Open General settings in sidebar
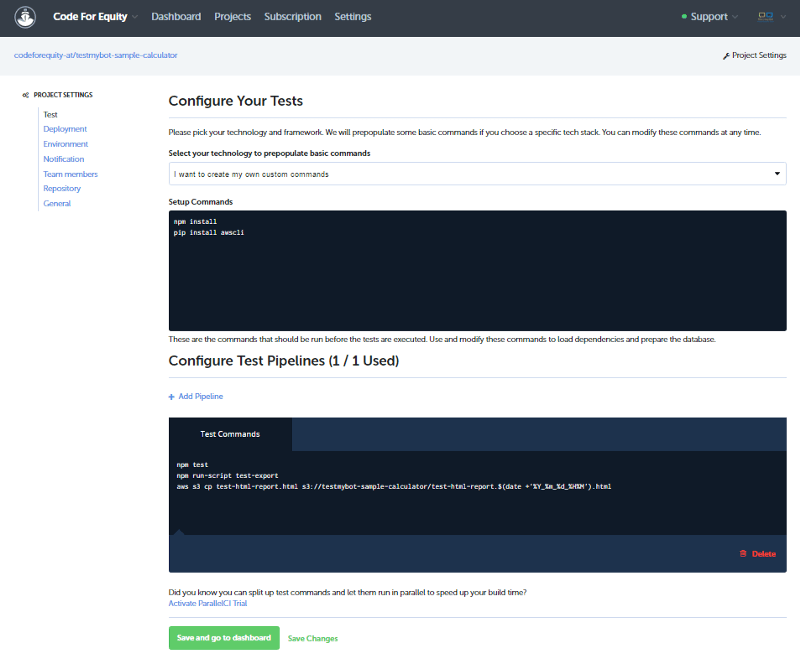Screen dimensions: 800x658 click(x=57, y=203)
